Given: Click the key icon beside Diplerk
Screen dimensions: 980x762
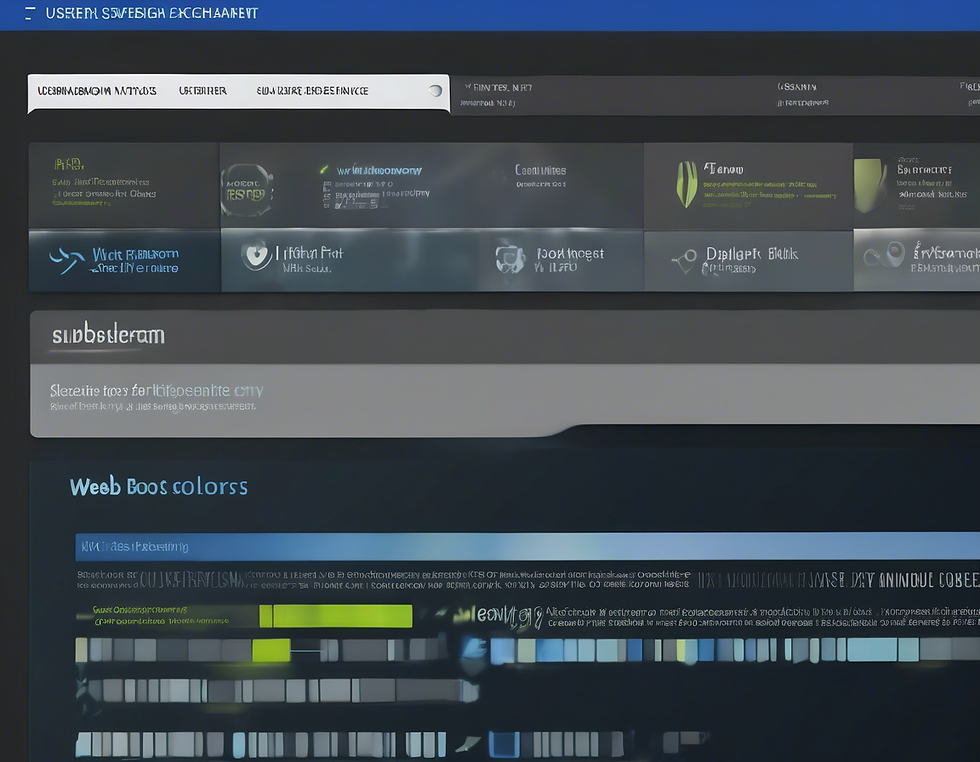Looking at the screenshot, I should tap(684, 260).
